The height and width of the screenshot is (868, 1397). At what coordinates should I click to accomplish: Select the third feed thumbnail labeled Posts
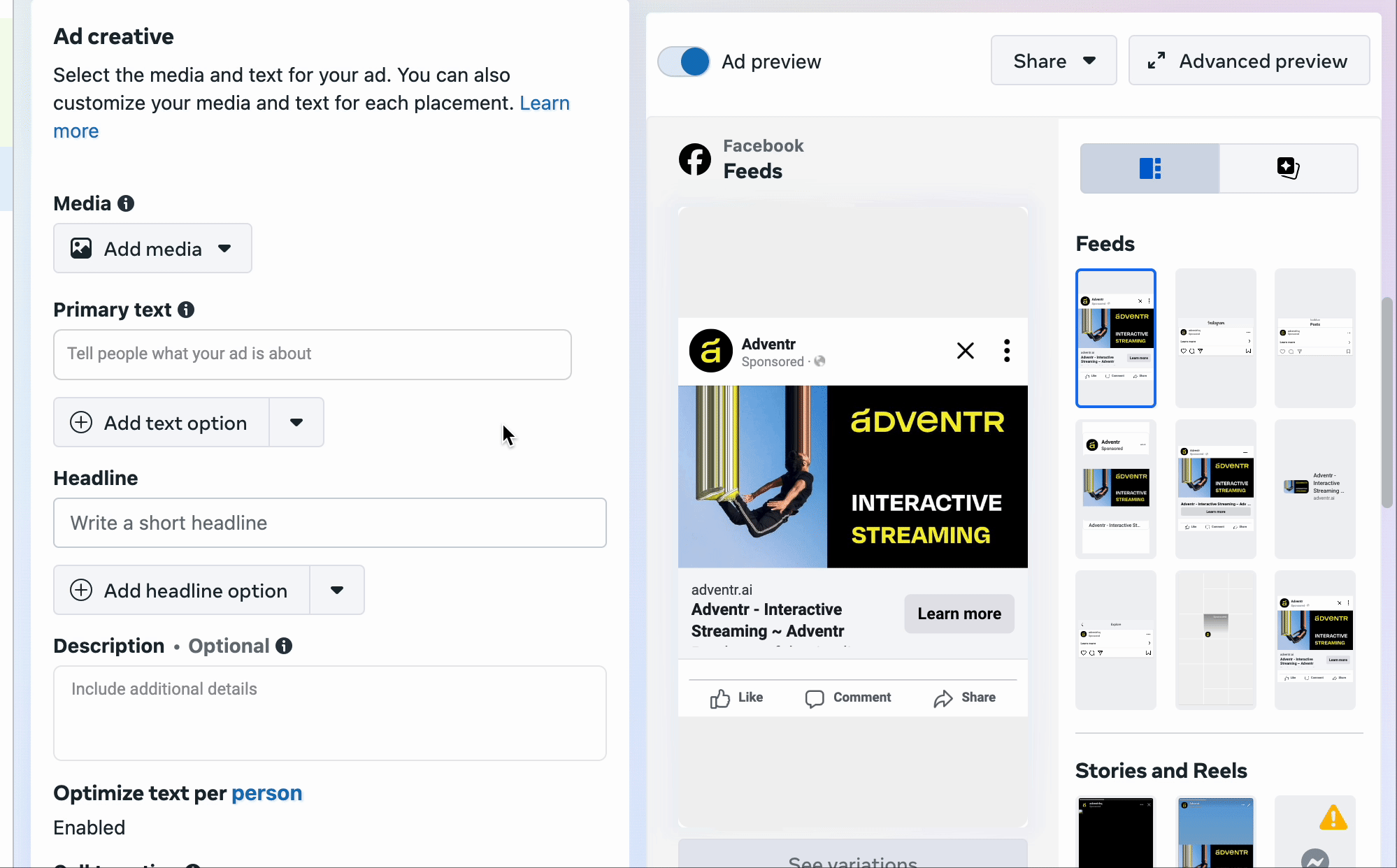coord(1314,338)
